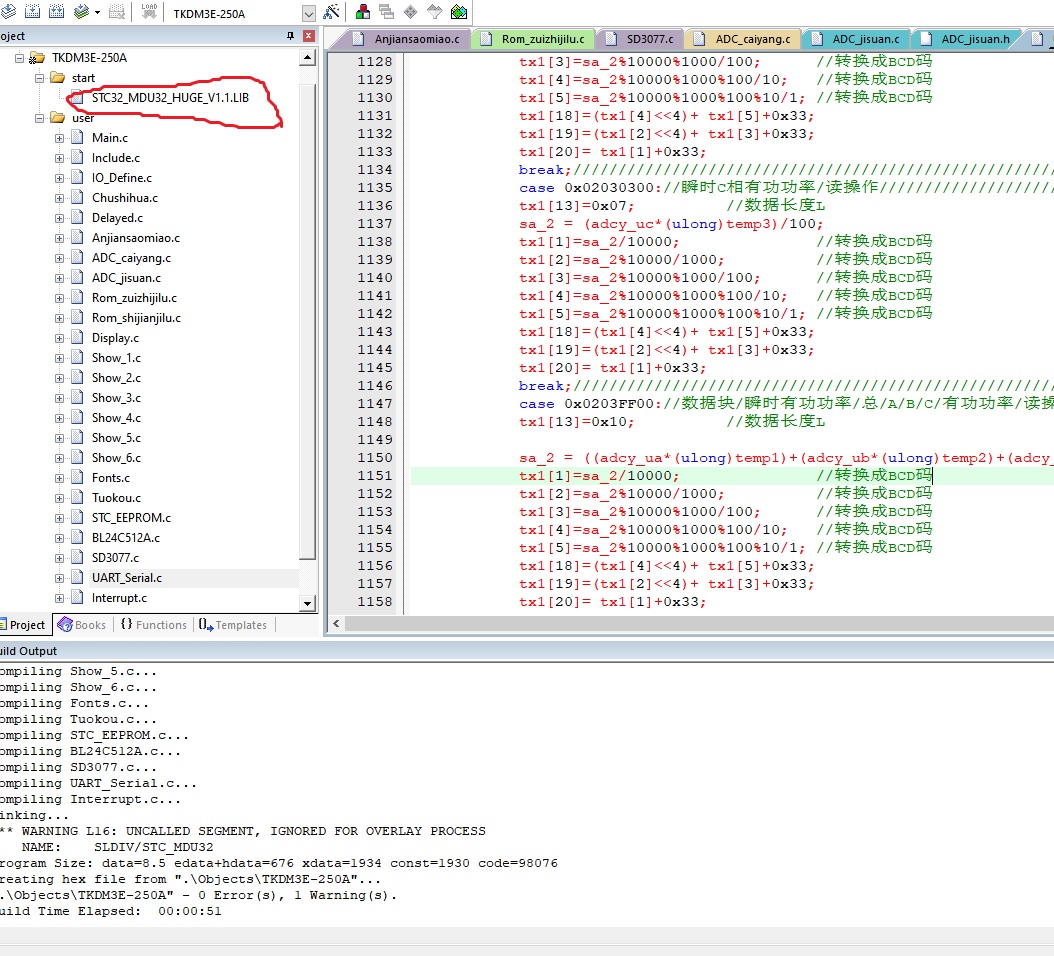Image resolution: width=1054 pixels, height=956 pixels.
Task: Click the 'case 0x0203FF00' code line
Action: (786, 403)
